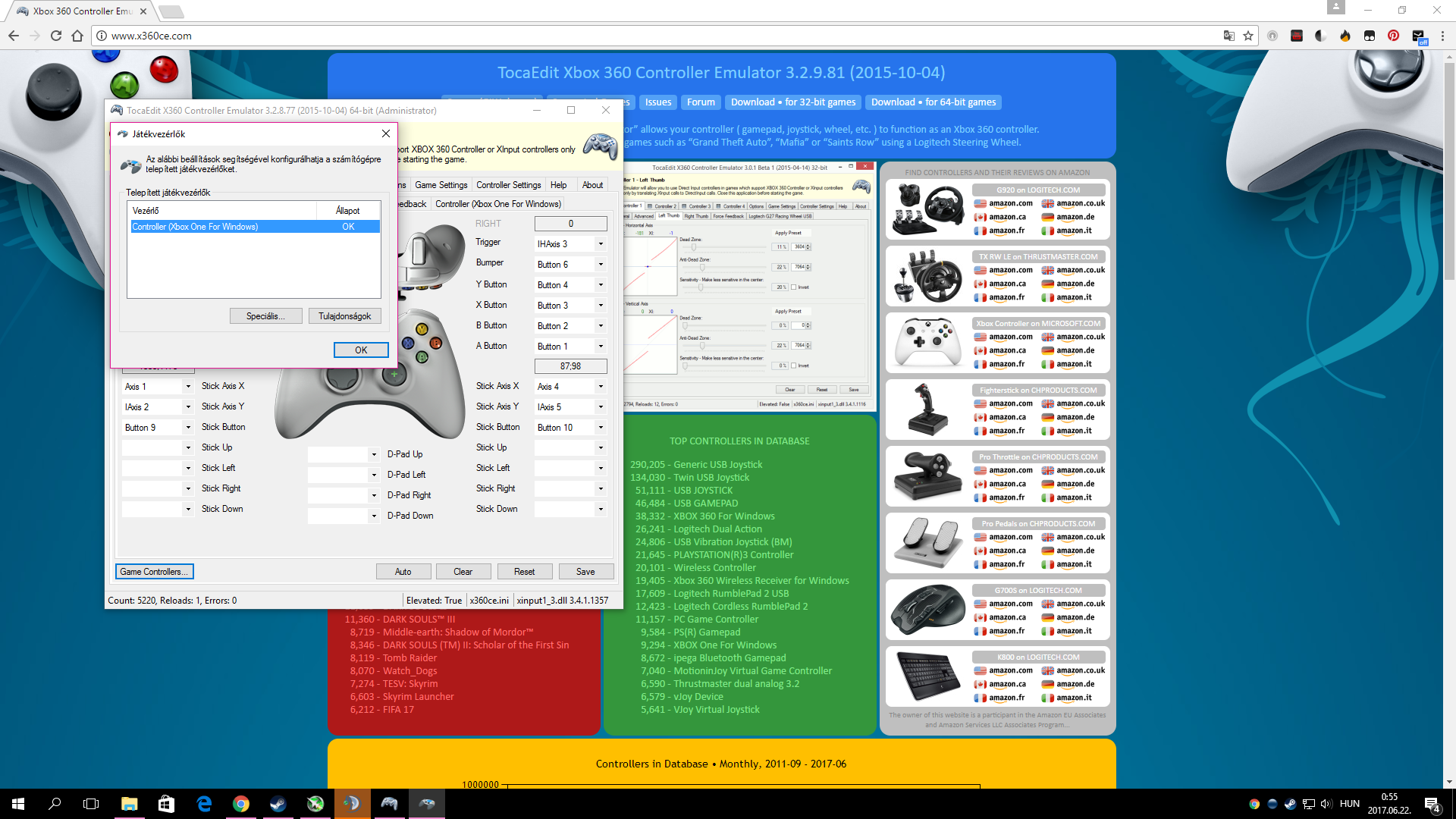
Task: Expand the left Stick Axis X dropdown
Action: click(188, 387)
